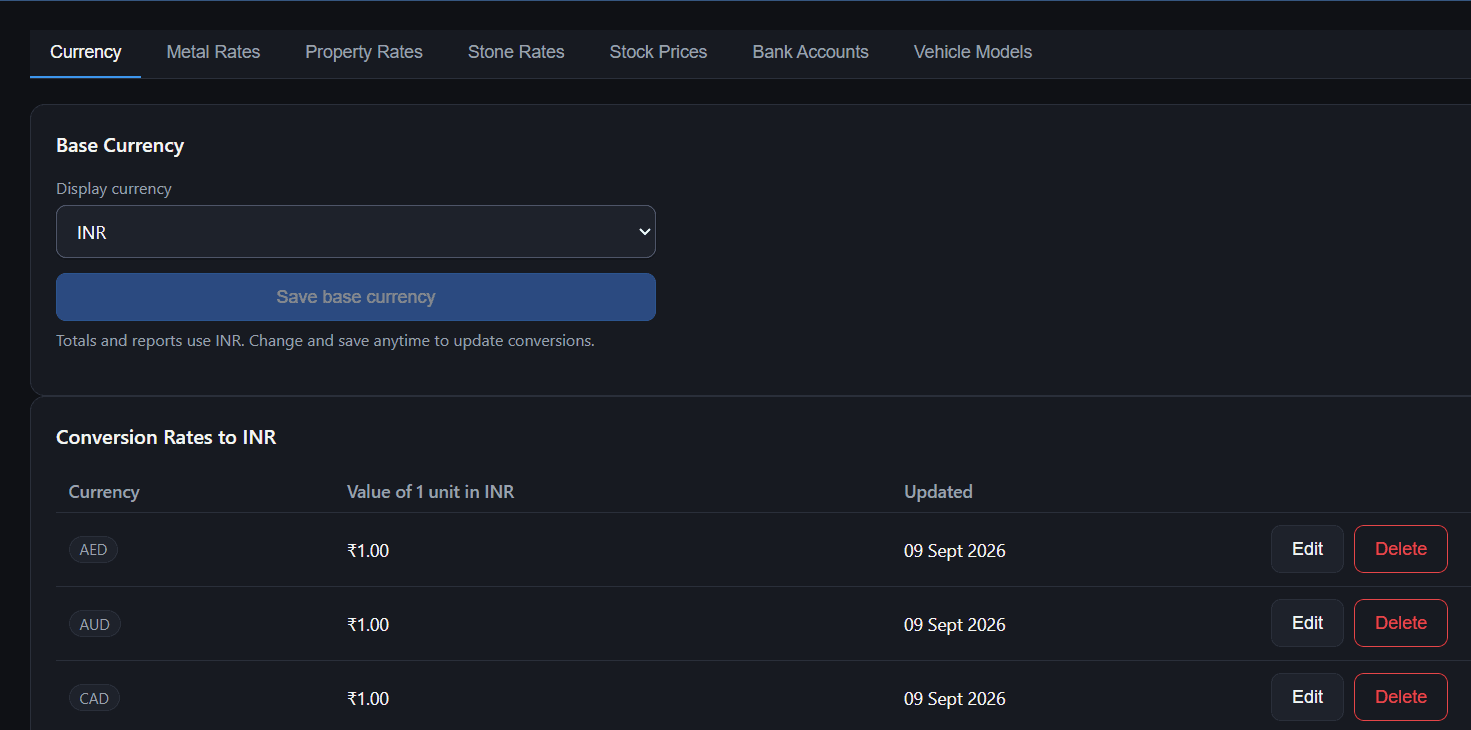Click the ₹1.00 value in CAD row
This screenshot has width=1471, height=730.
pyautogui.click(x=368, y=699)
